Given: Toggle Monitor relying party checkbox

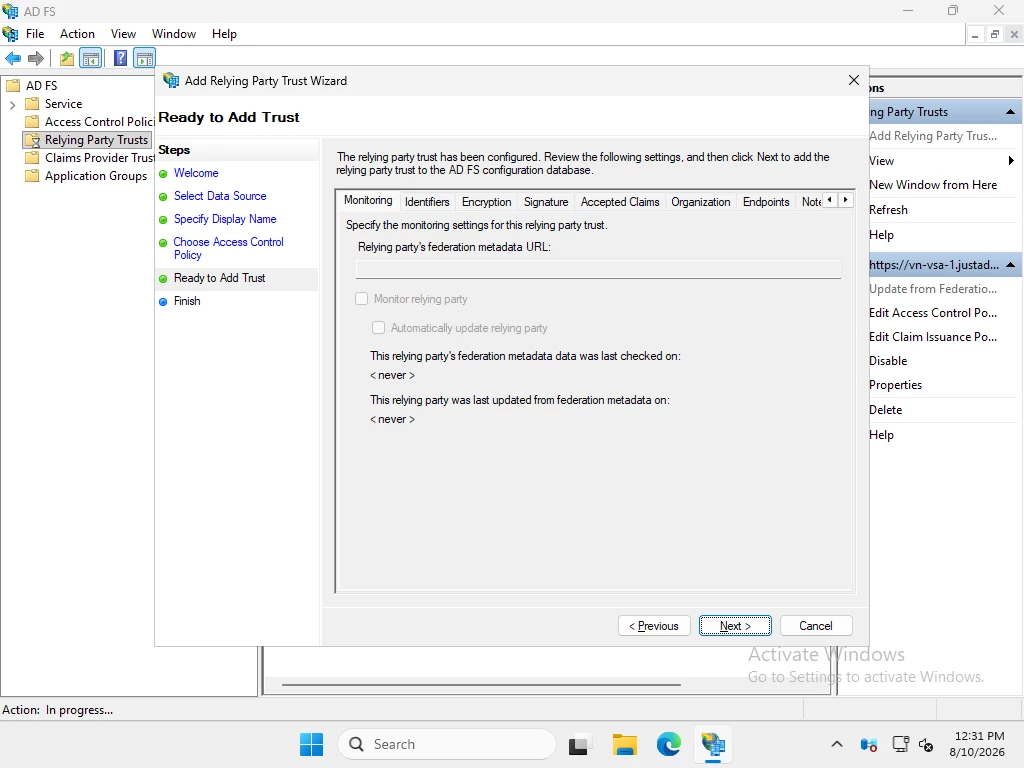Looking at the screenshot, I should 361,298.
